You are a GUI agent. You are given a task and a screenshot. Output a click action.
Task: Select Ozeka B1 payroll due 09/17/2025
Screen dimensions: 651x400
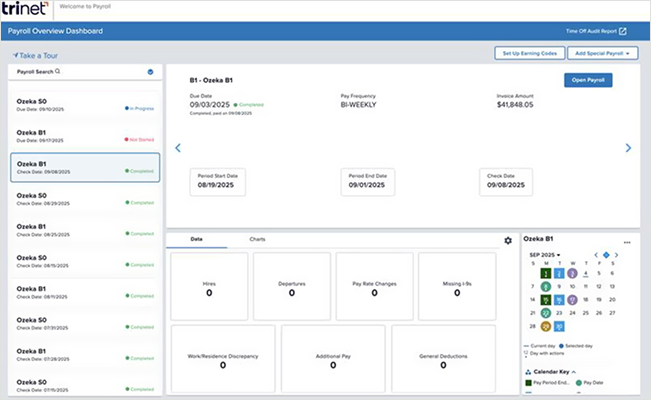85,136
